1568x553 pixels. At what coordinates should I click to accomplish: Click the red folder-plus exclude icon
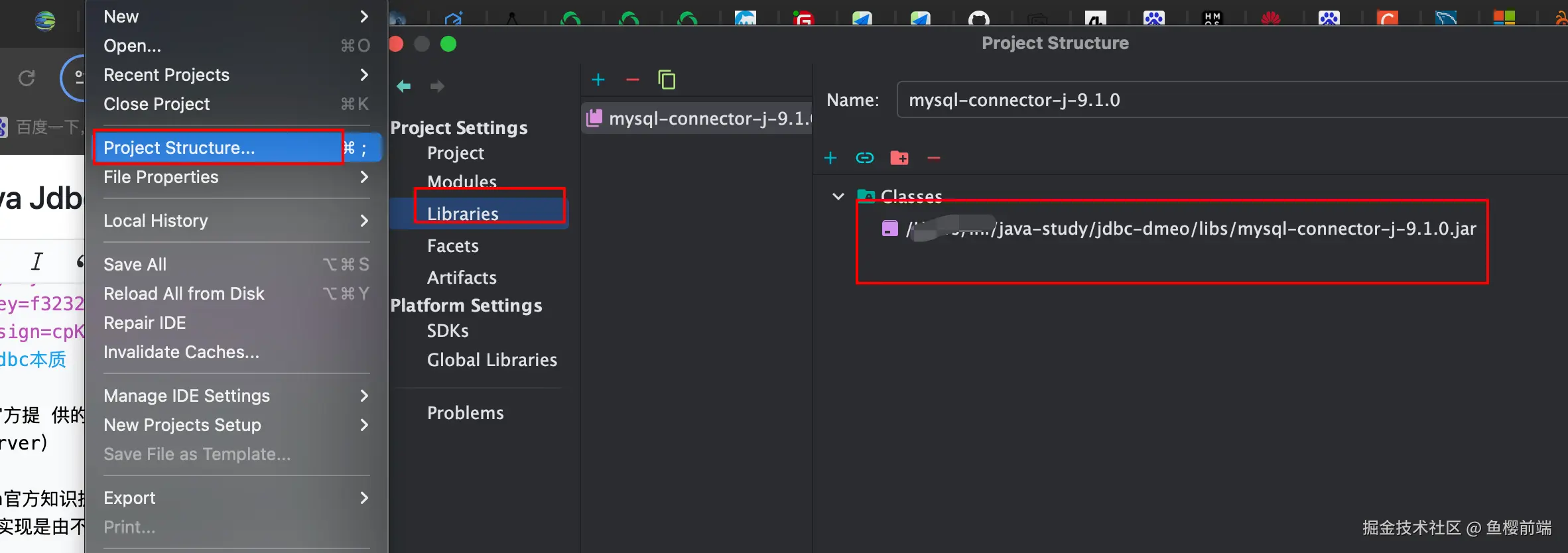tap(899, 158)
